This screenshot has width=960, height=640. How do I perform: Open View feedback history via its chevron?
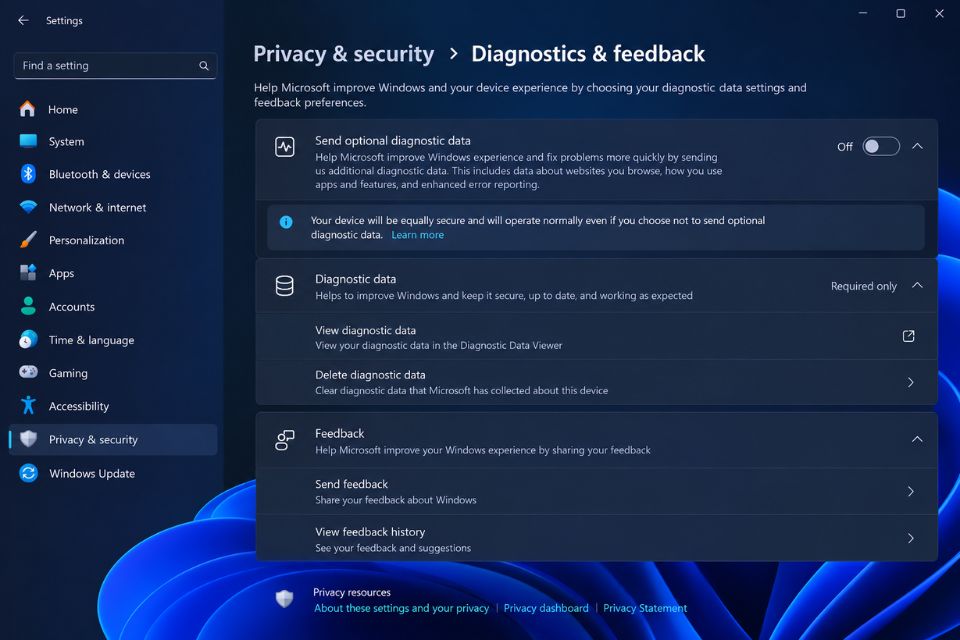[x=911, y=538]
